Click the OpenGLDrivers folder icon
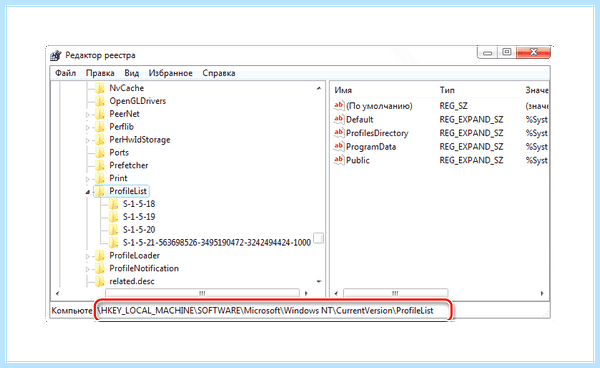 [100, 101]
